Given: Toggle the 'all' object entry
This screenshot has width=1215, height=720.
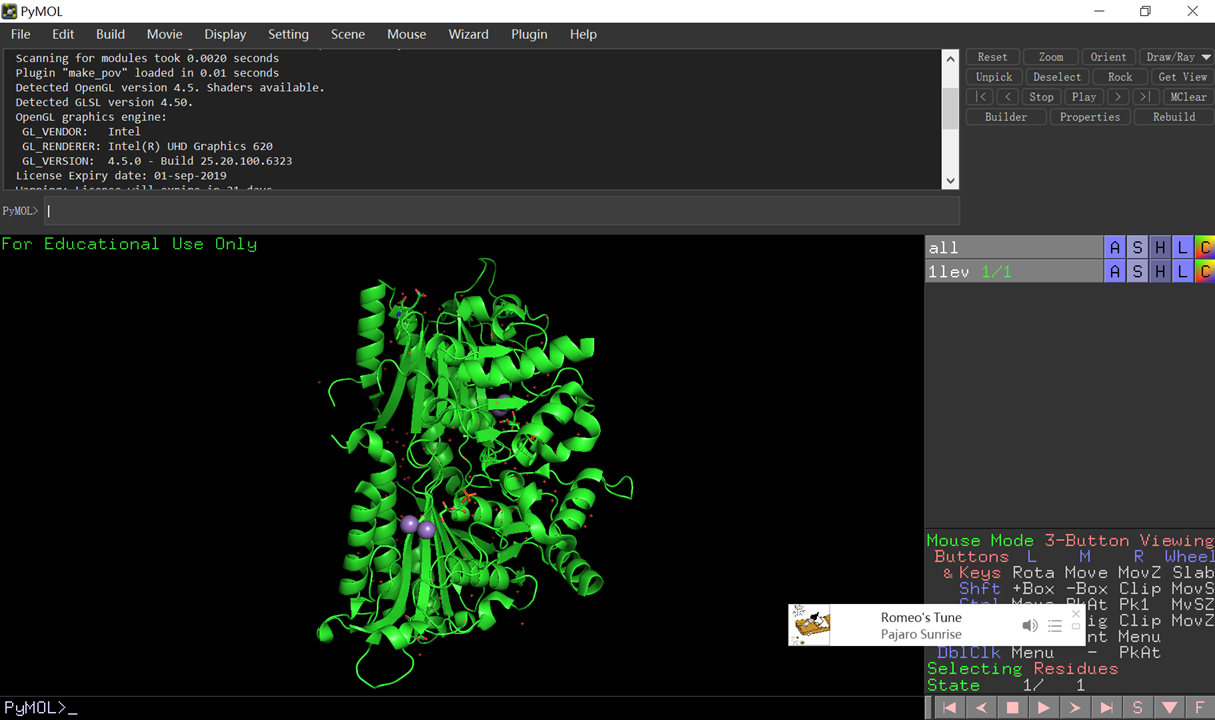Looking at the screenshot, I should (x=1013, y=247).
